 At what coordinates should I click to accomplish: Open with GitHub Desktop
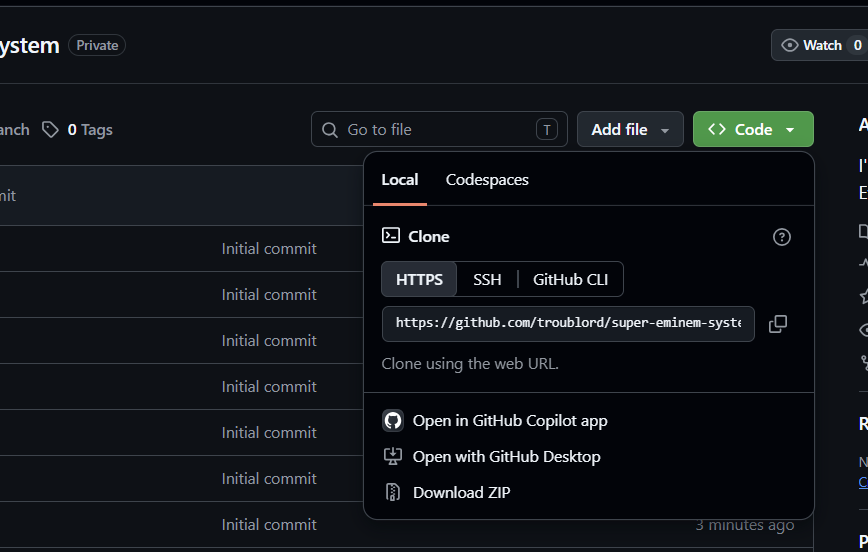point(492,457)
